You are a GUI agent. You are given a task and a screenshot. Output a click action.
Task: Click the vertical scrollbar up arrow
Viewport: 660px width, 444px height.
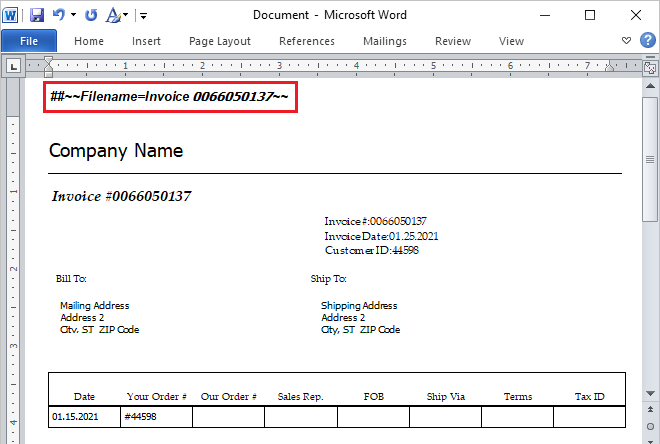651,85
